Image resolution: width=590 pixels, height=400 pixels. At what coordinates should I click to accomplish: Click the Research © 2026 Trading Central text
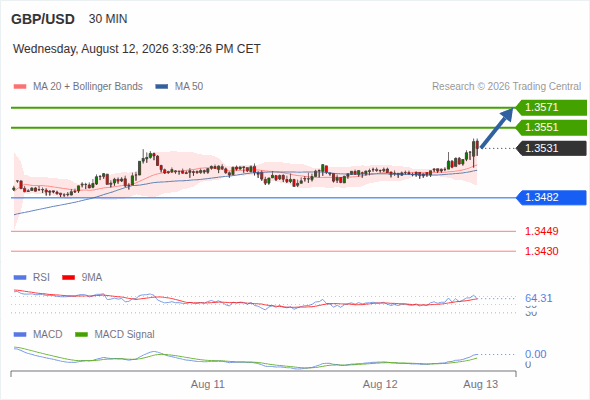click(x=507, y=87)
